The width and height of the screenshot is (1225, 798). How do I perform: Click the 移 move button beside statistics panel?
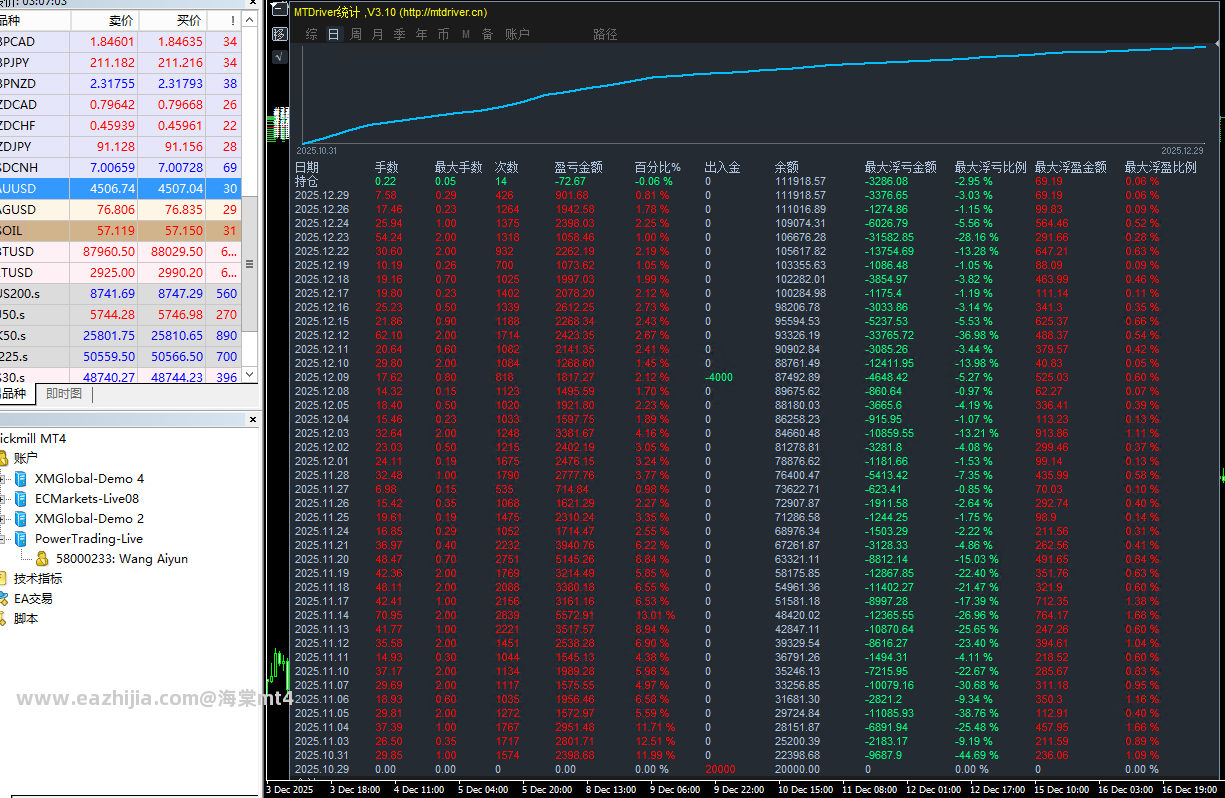pos(279,34)
